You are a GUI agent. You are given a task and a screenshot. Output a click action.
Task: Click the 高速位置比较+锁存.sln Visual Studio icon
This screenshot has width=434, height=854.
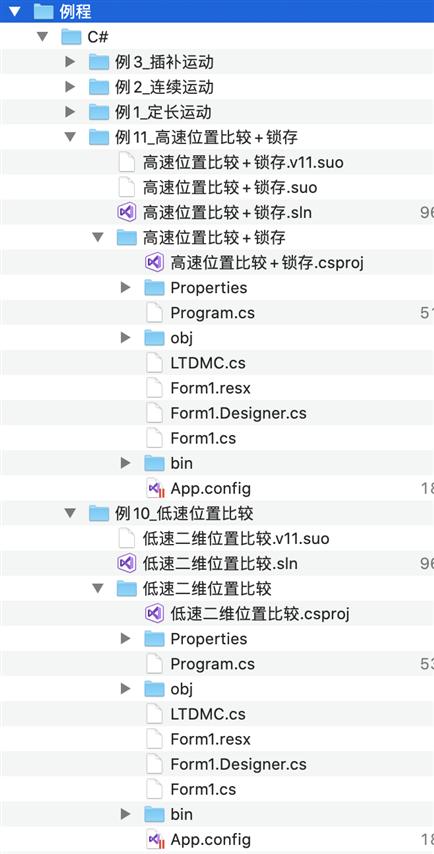[x=126, y=212]
